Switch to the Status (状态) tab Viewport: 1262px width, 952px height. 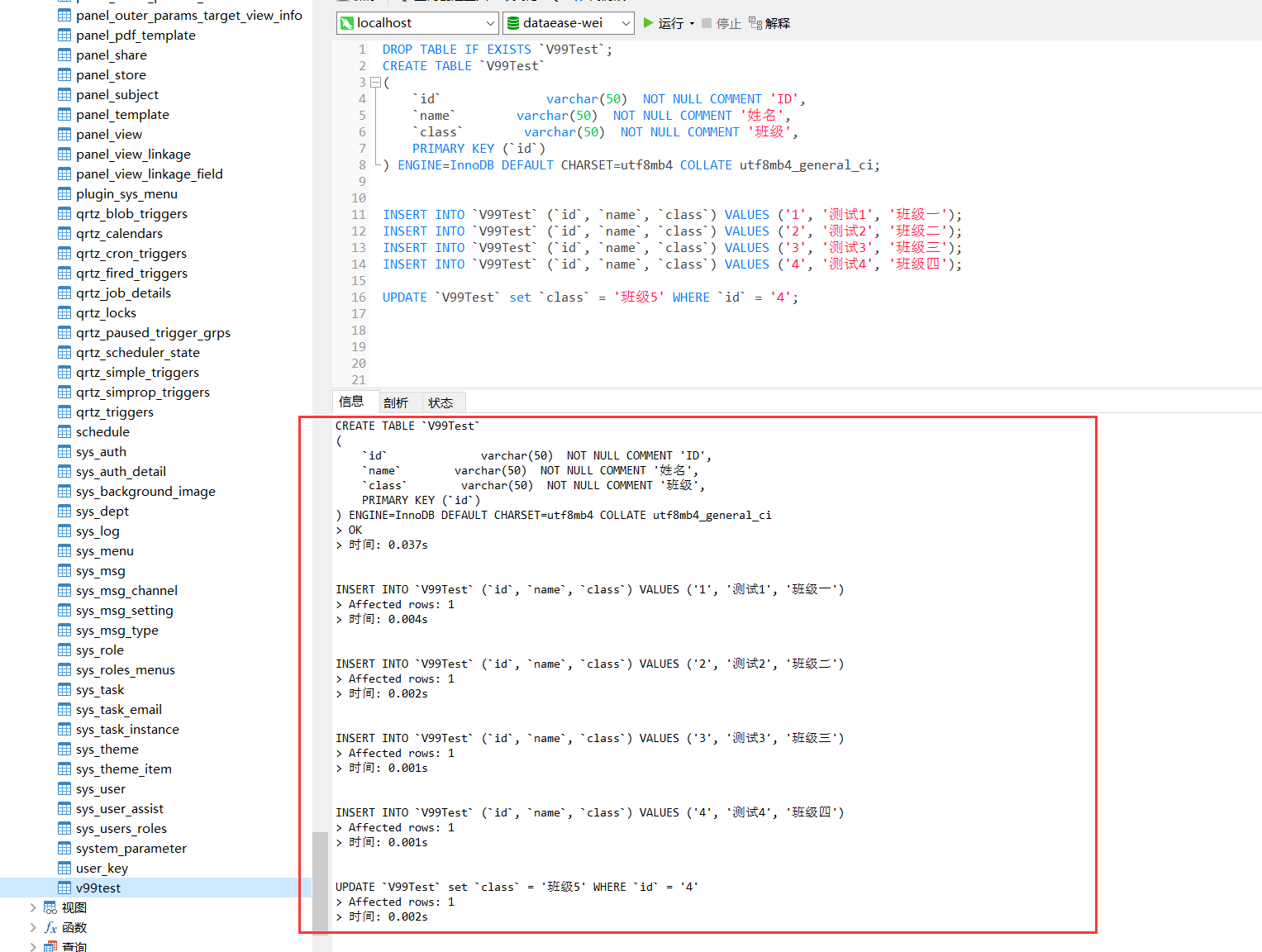click(x=441, y=402)
